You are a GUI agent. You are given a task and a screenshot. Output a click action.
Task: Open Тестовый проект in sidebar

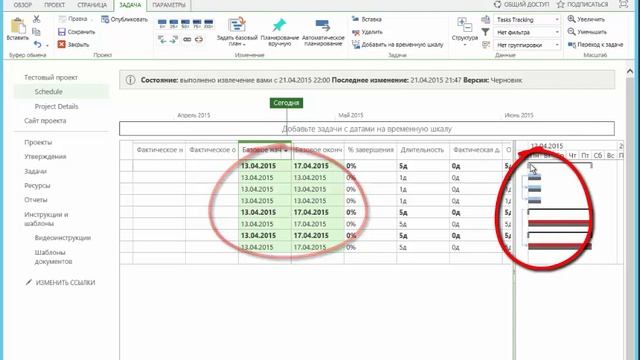pyautogui.click(x=51, y=77)
